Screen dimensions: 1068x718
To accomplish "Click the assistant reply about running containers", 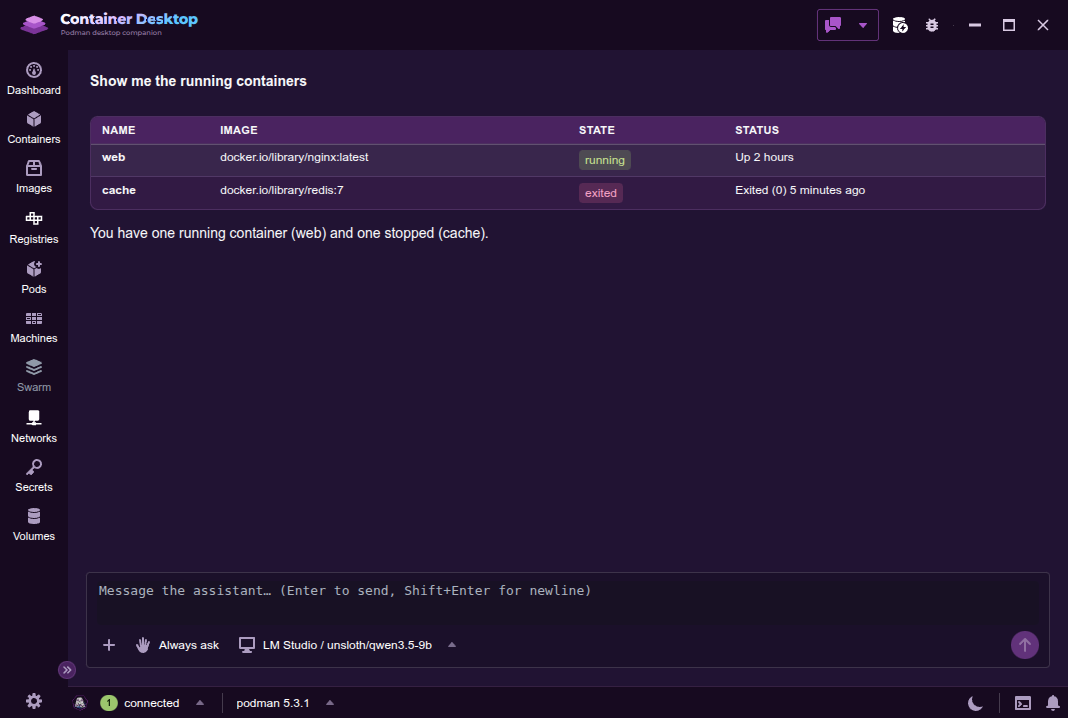I will [x=289, y=233].
